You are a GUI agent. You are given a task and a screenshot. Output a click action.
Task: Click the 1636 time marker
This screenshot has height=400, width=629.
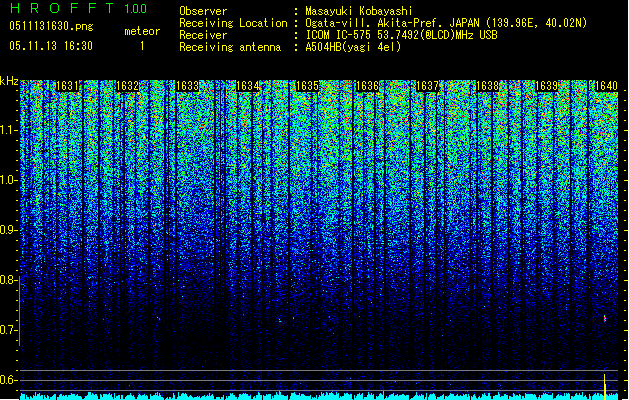[367, 86]
